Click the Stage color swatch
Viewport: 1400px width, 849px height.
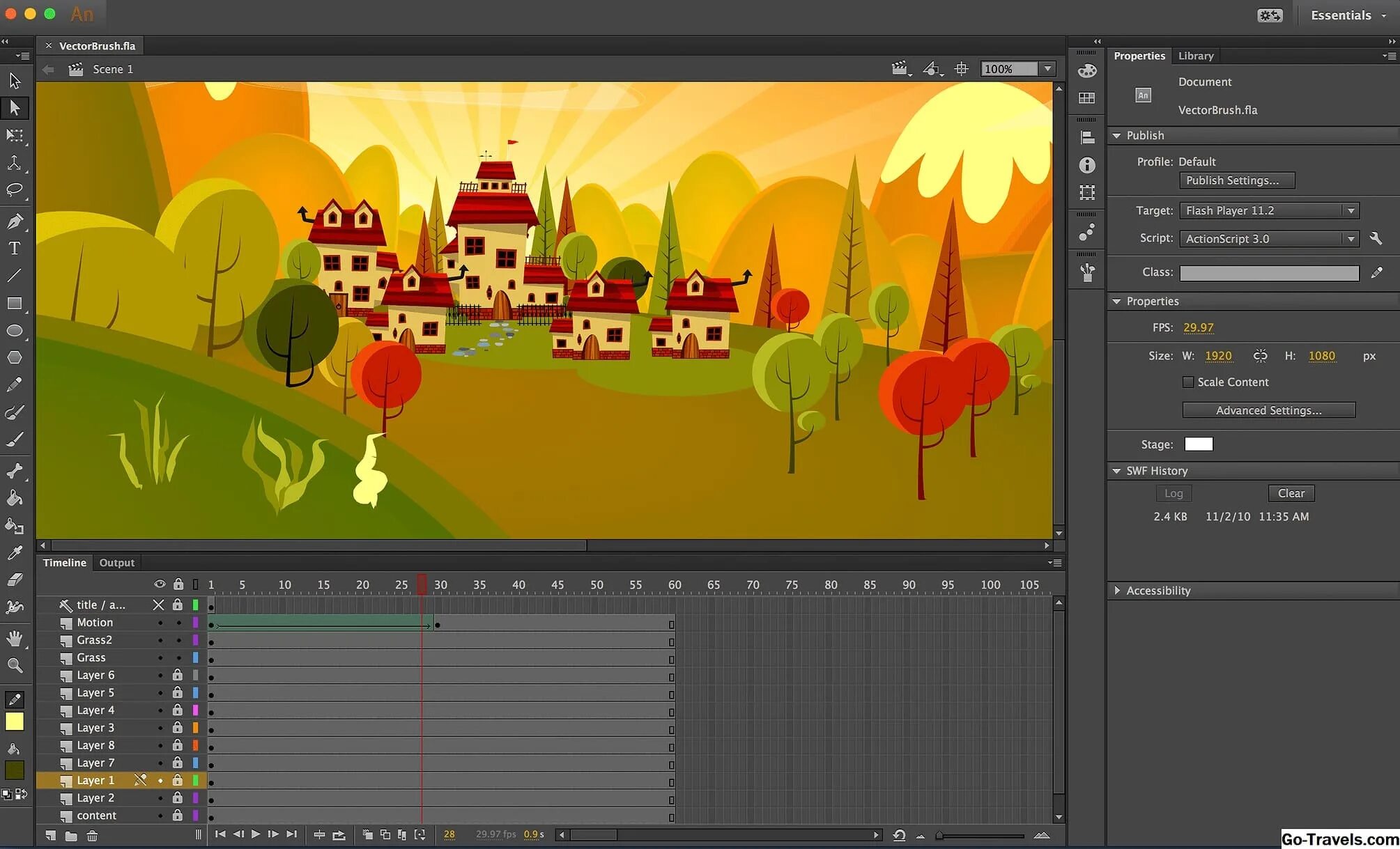(x=1199, y=444)
